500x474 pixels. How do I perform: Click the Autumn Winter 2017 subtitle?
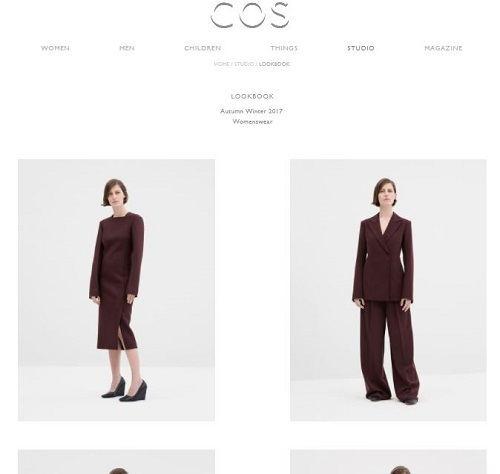pos(252,111)
